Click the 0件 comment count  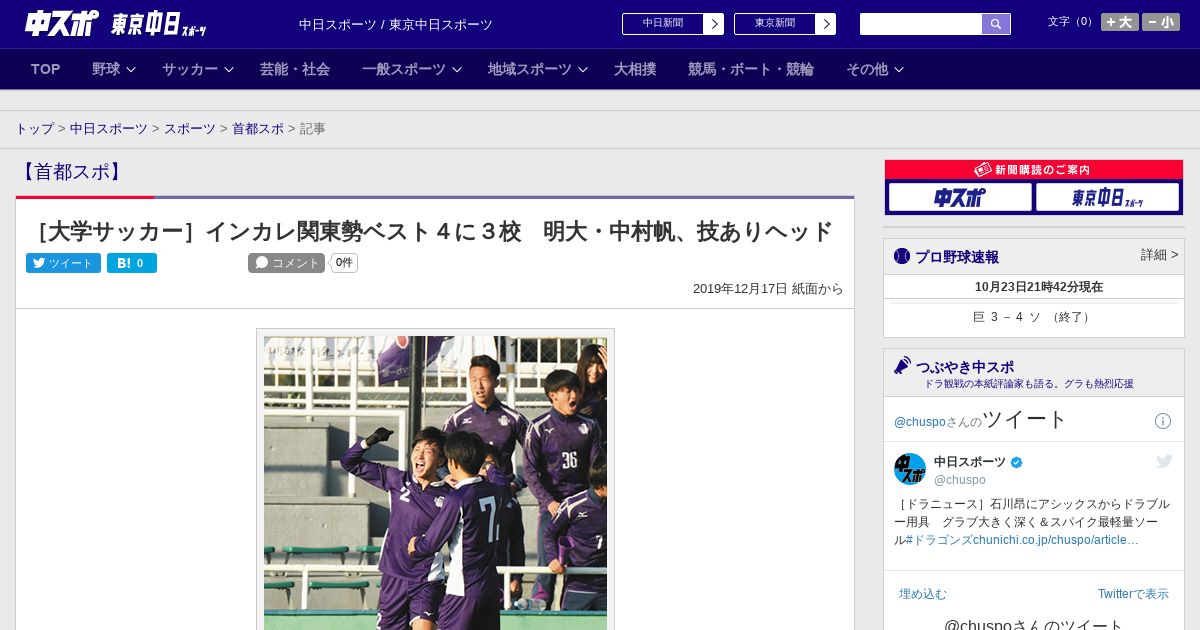344,263
